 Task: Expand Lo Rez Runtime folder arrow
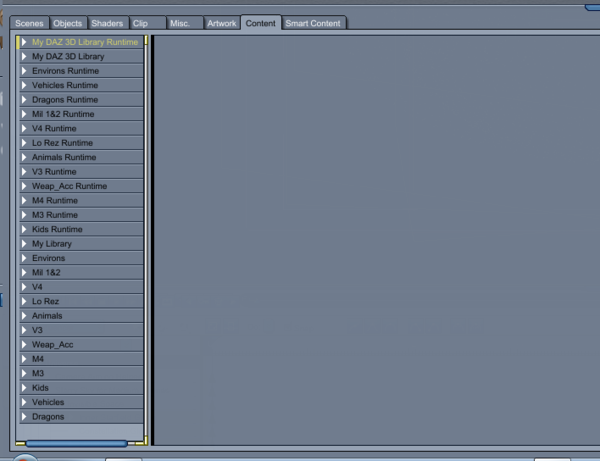(24, 143)
